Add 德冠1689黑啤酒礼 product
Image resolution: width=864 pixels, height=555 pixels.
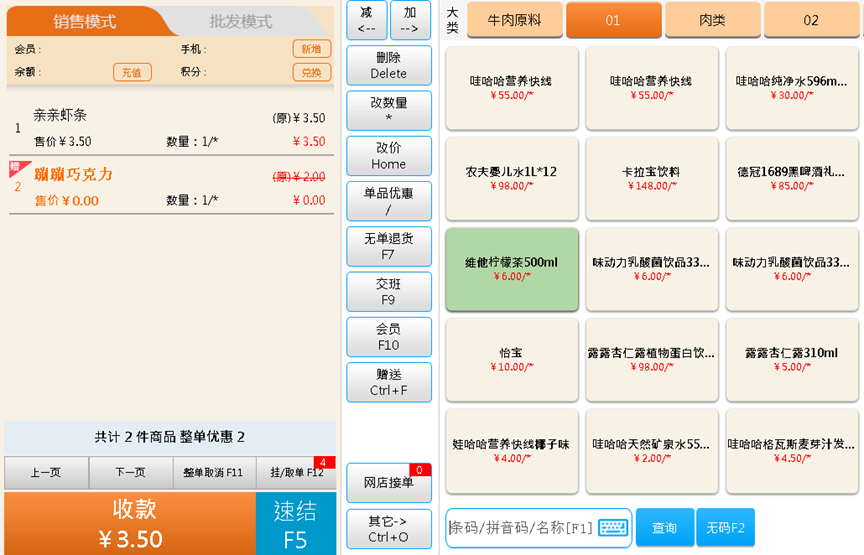(792, 179)
